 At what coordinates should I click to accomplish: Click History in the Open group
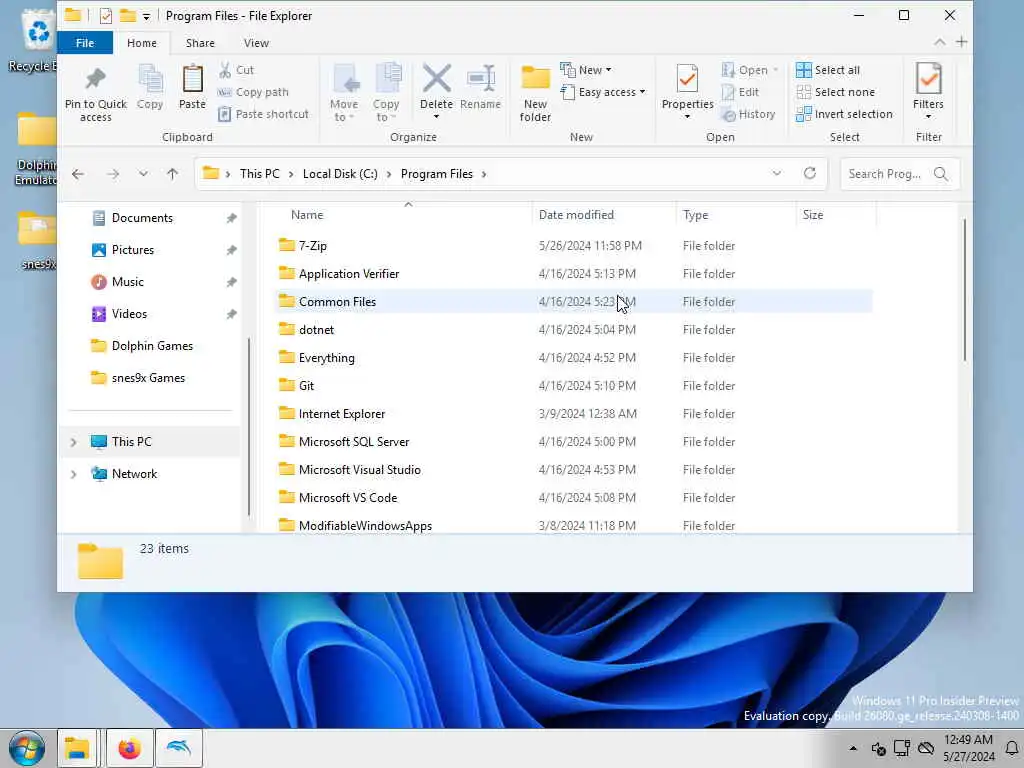tap(748, 114)
